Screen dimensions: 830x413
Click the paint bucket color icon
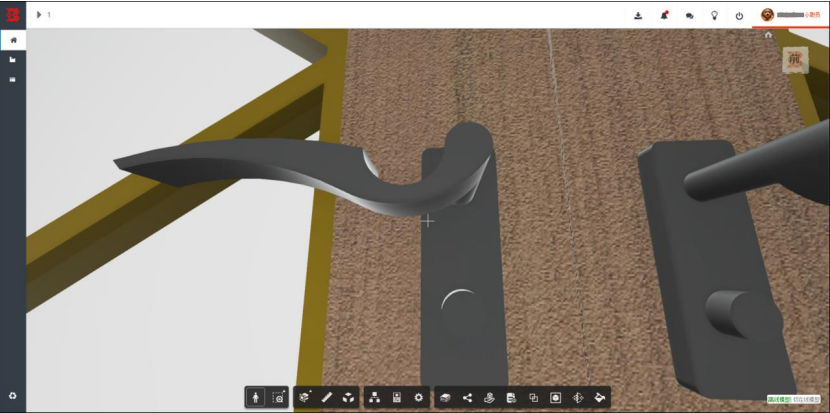pos(600,397)
